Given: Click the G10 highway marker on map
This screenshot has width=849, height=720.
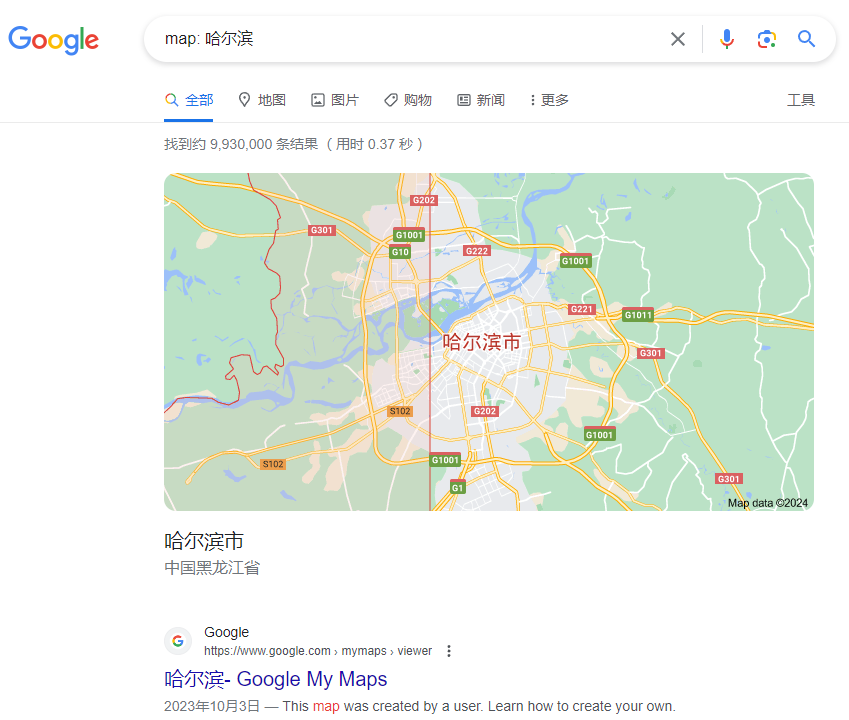Looking at the screenshot, I should tap(400, 252).
